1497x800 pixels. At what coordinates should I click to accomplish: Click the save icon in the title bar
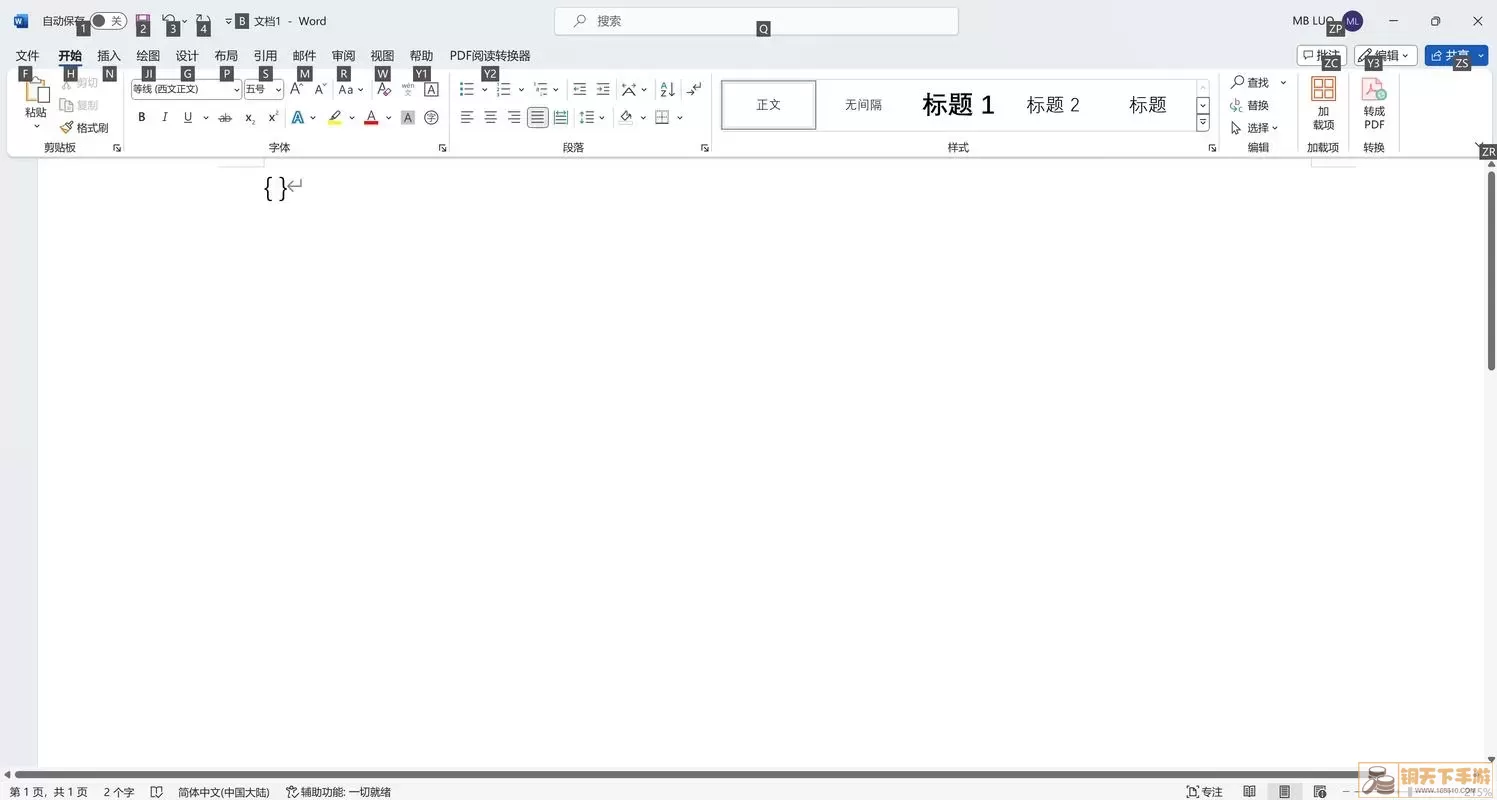(x=142, y=20)
